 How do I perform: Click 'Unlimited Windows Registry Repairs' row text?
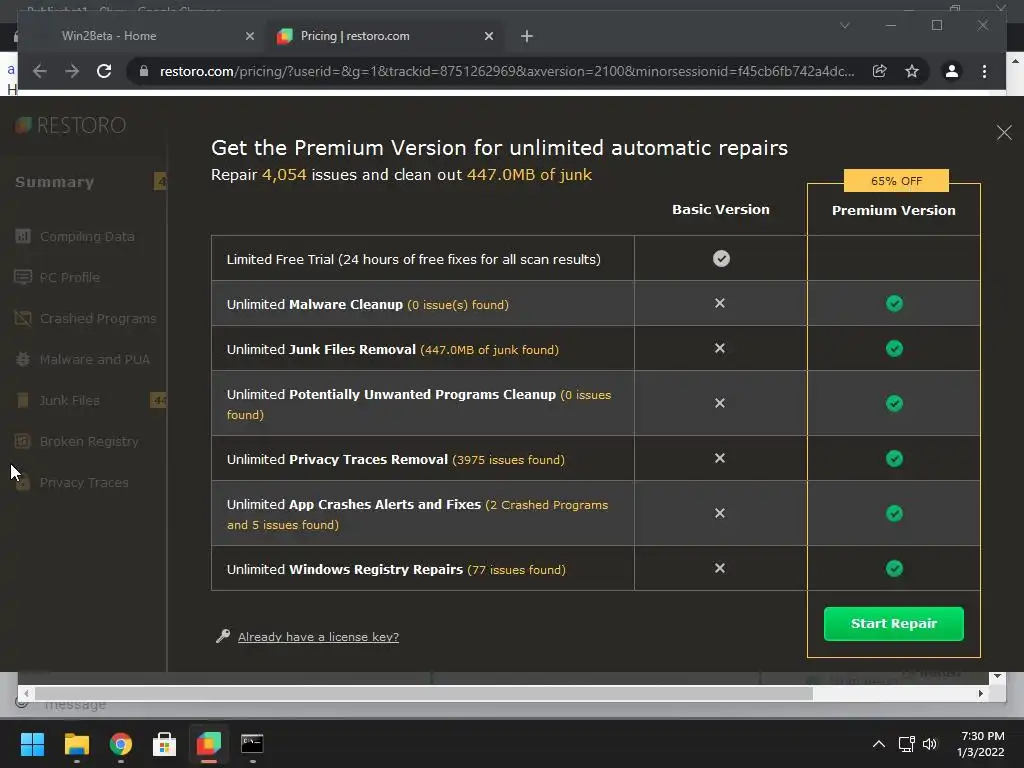345,569
